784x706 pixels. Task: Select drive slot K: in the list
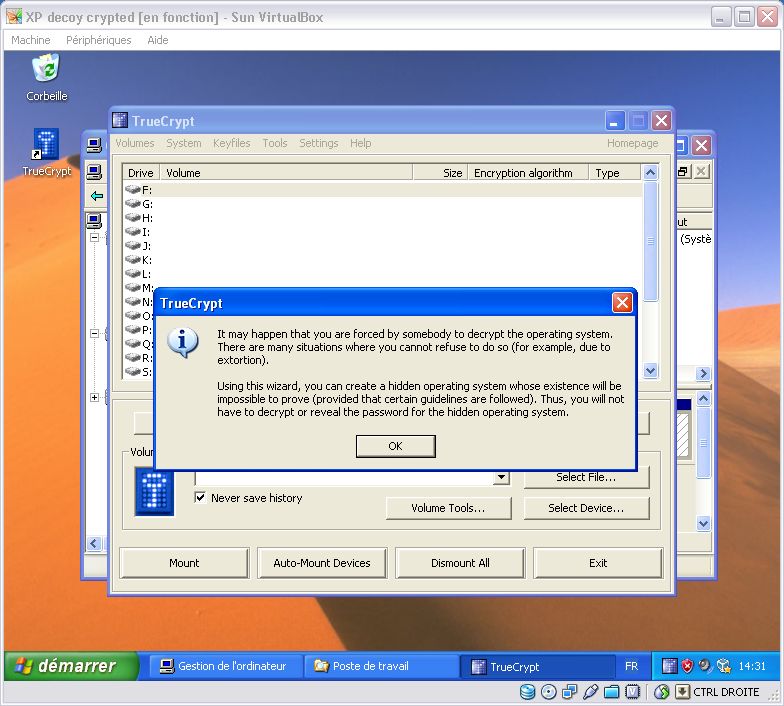(x=383, y=260)
